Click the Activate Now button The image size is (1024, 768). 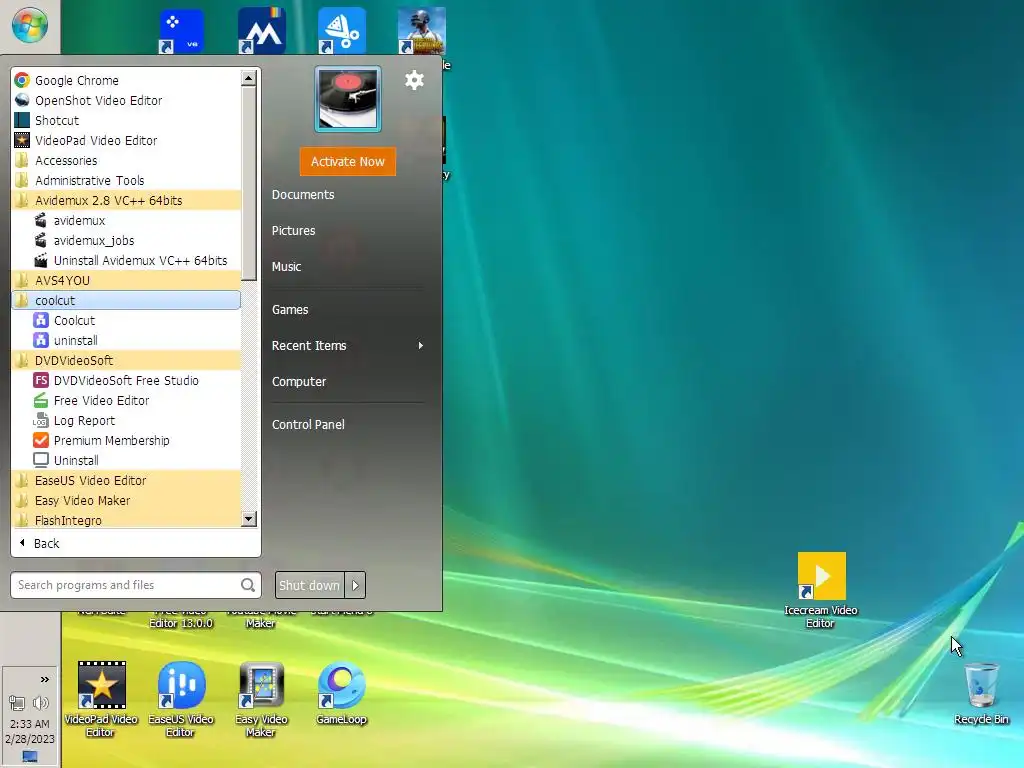[x=347, y=161]
